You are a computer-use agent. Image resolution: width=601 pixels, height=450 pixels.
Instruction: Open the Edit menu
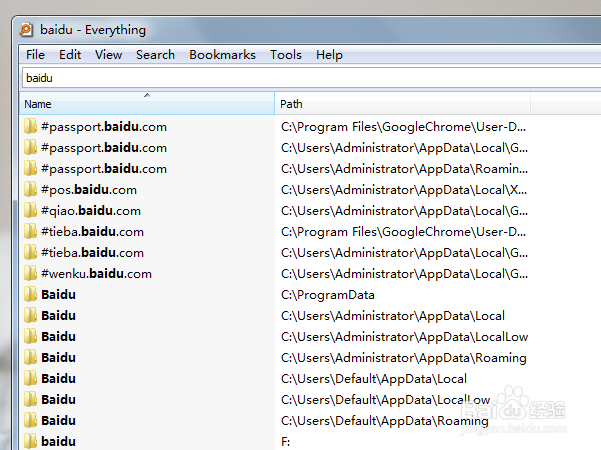pyautogui.click(x=70, y=55)
